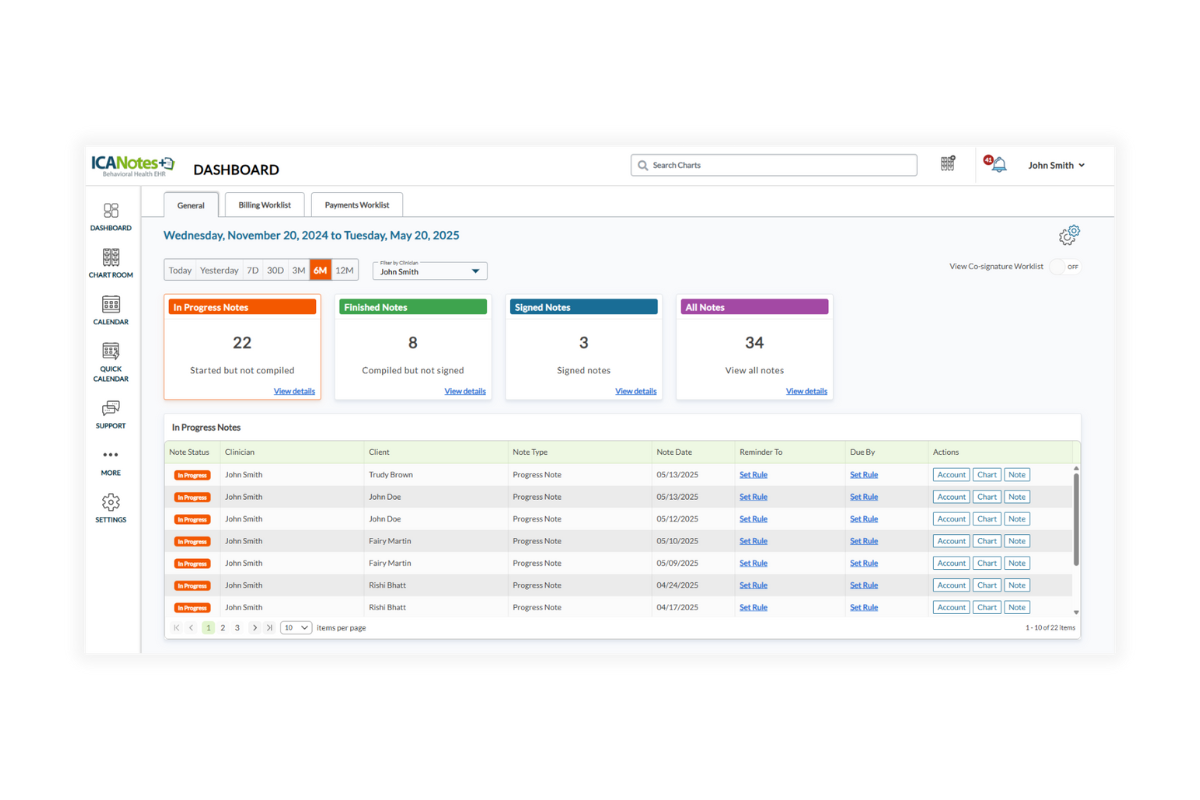Open Note for 05/12/2025 row
The height and width of the screenshot is (800, 1200).
coord(1017,519)
